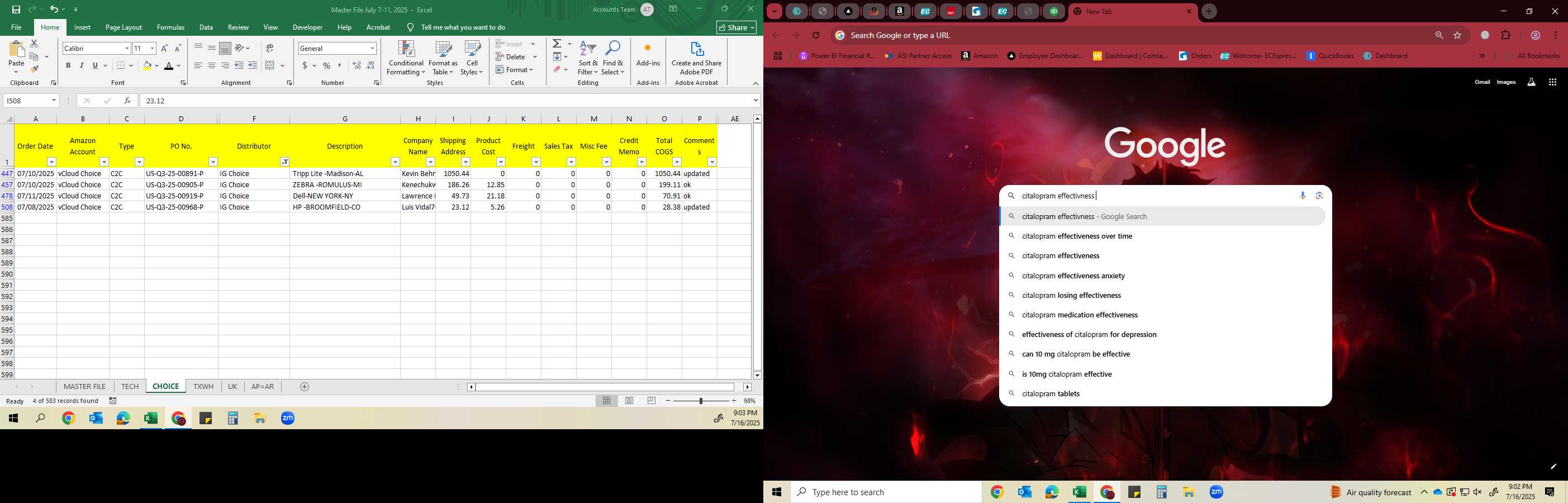Toggle Page Break Preview in status bar

point(652,401)
